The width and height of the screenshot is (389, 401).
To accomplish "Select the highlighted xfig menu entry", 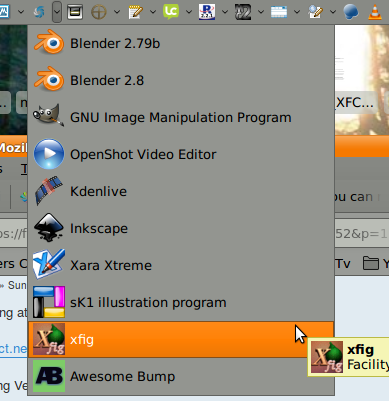I will tap(181, 339).
